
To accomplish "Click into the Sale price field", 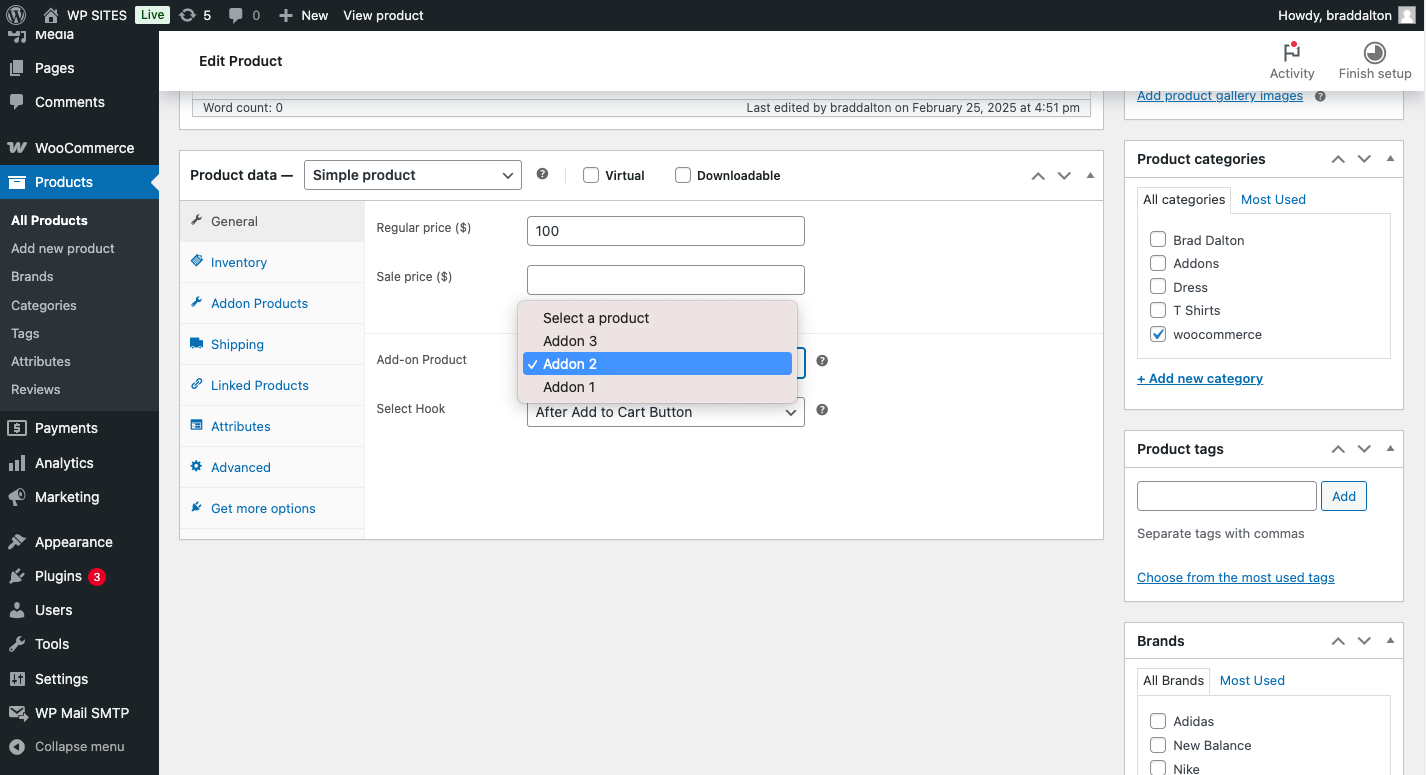I will point(665,279).
